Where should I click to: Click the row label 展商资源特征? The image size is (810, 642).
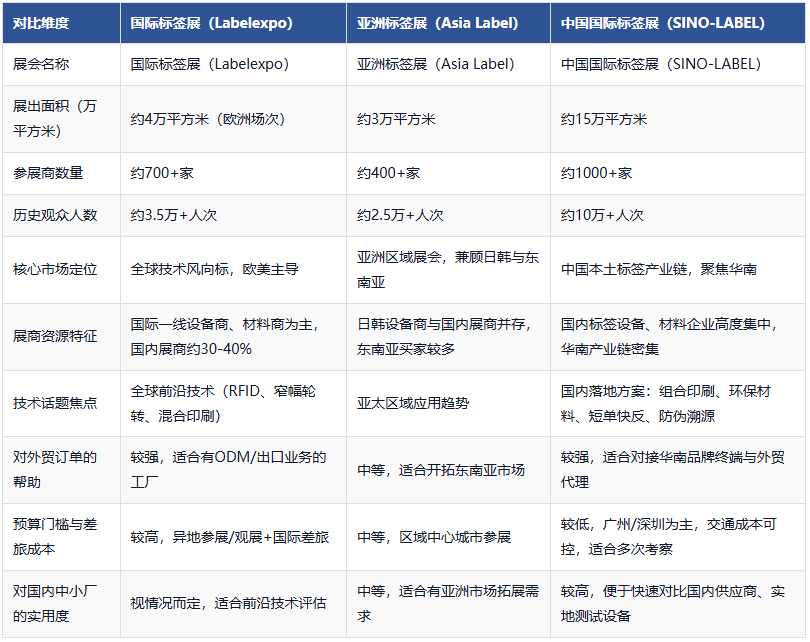[x=61, y=337]
